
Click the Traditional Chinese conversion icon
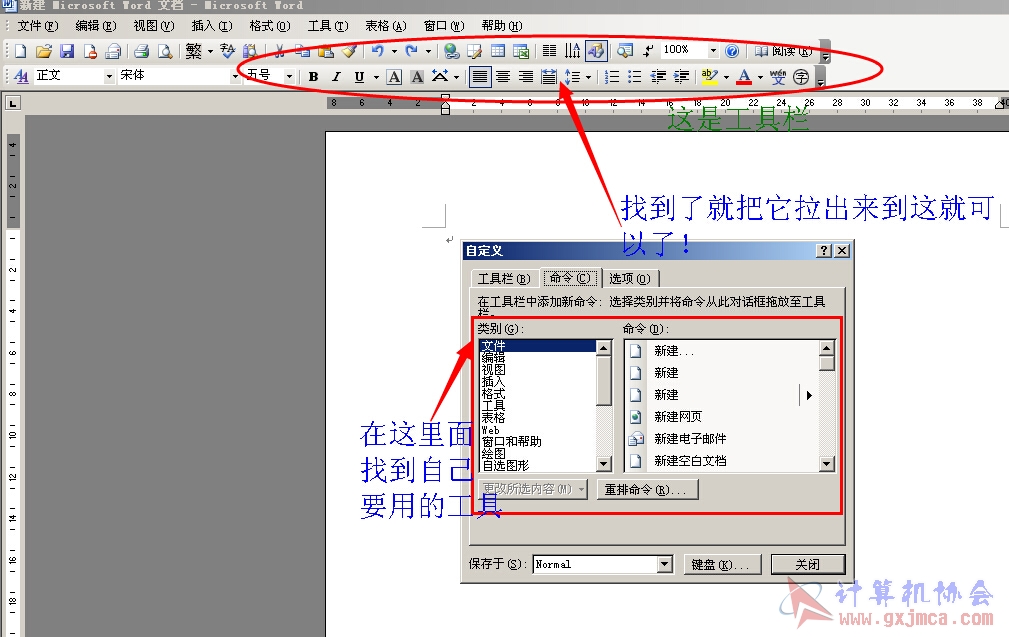pyautogui.click(x=194, y=51)
